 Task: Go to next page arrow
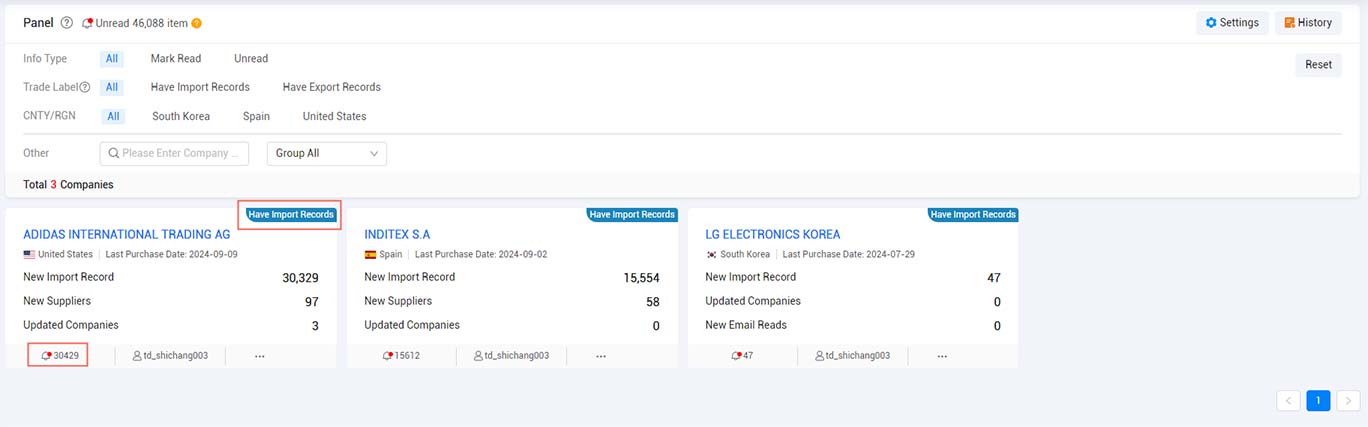(x=1348, y=401)
